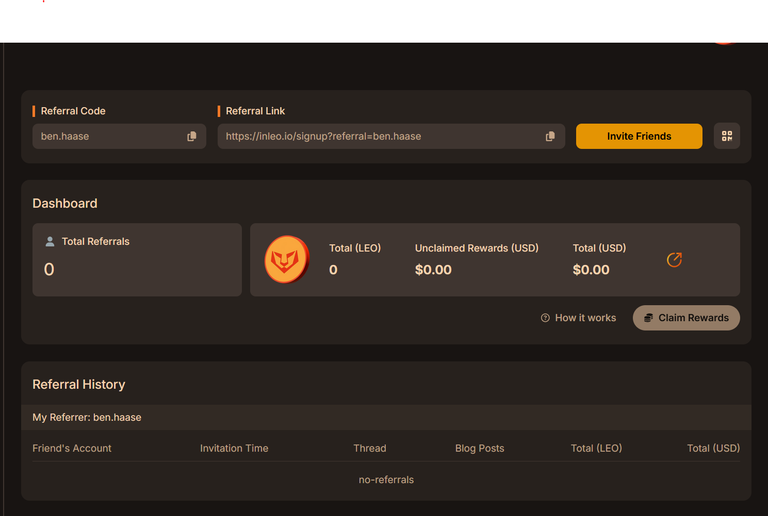
Task: Click the Referral History heading
Action: click(x=79, y=384)
